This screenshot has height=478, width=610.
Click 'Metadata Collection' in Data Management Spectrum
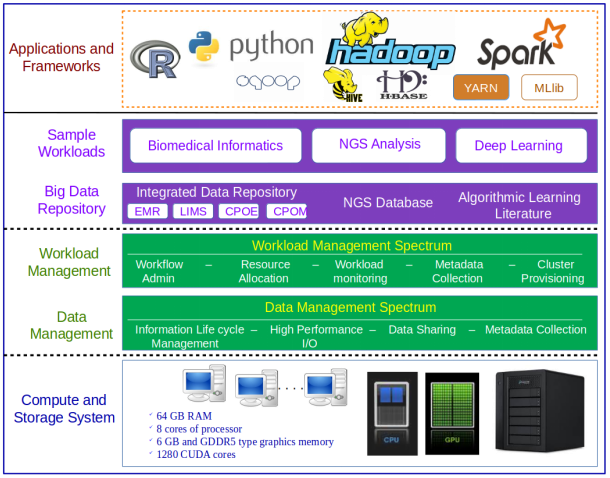[x=536, y=330]
